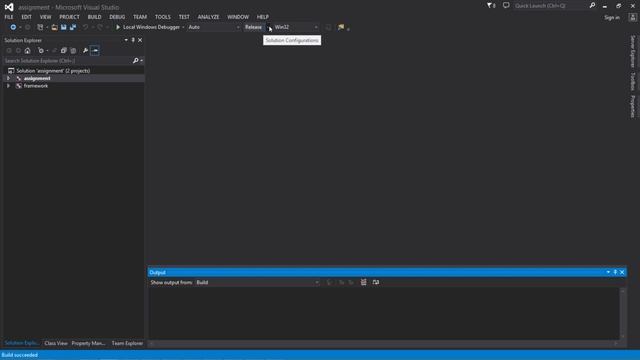Open the VIEW menu
The height and width of the screenshot is (360, 640).
[x=45, y=17]
